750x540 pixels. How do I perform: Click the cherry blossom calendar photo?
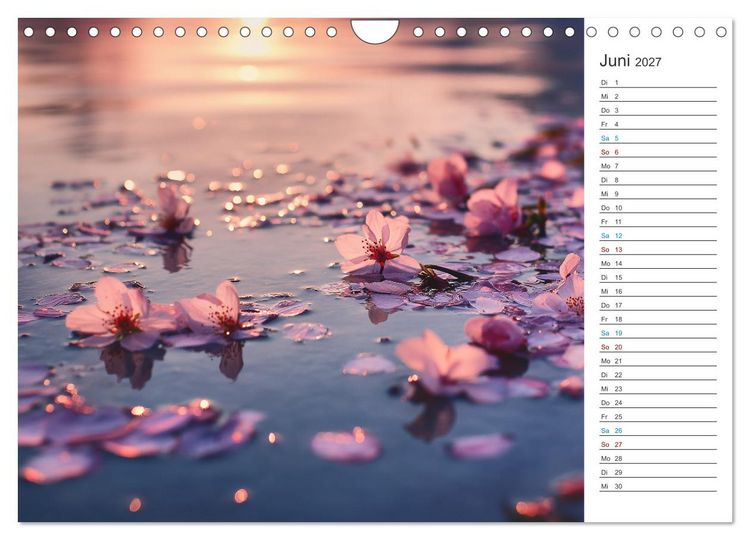pyautogui.click(x=301, y=270)
